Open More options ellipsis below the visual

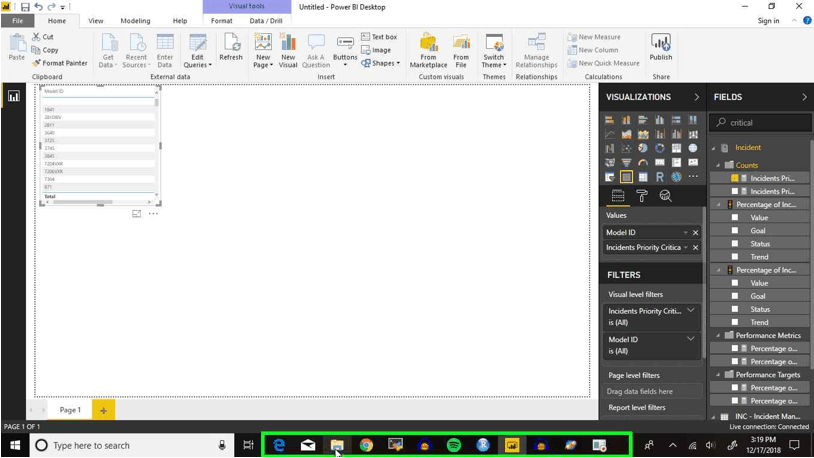[x=153, y=213]
